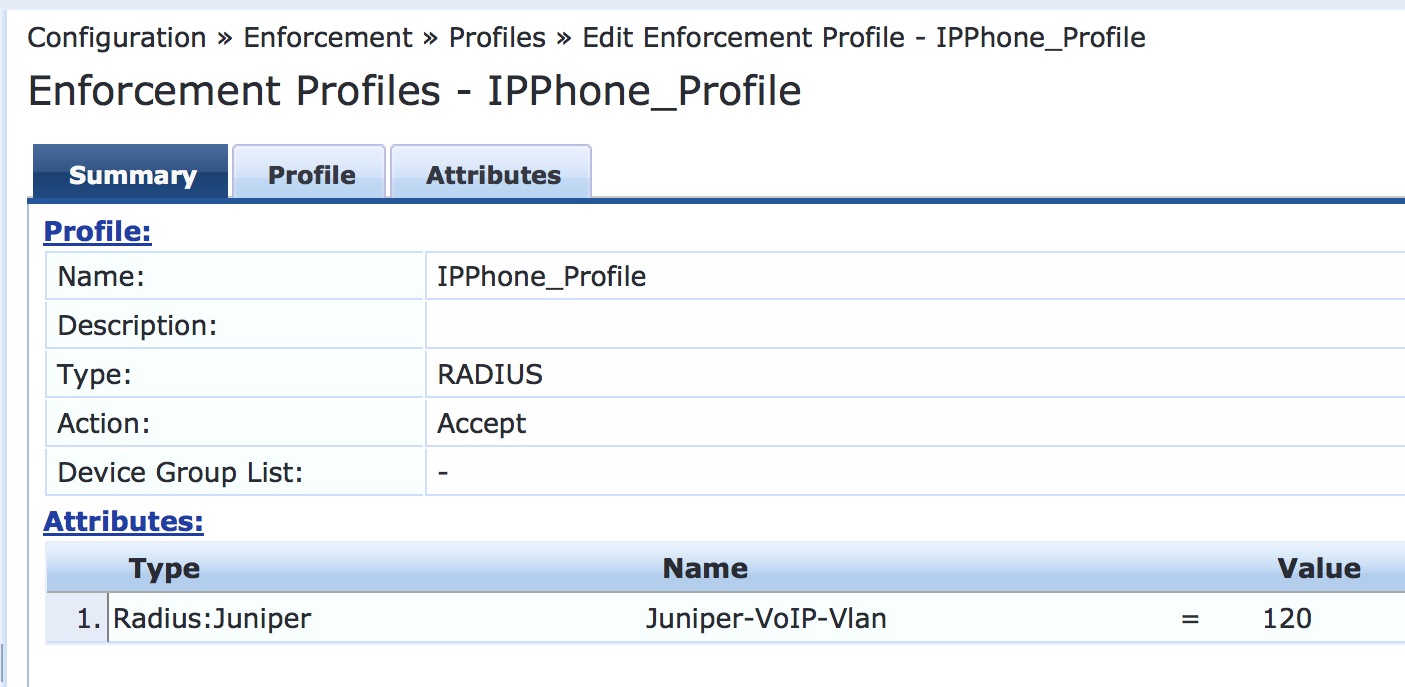Viewport: 1405px width, 687px height.
Task: Click the Value column header
Action: pyautogui.click(x=1319, y=568)
